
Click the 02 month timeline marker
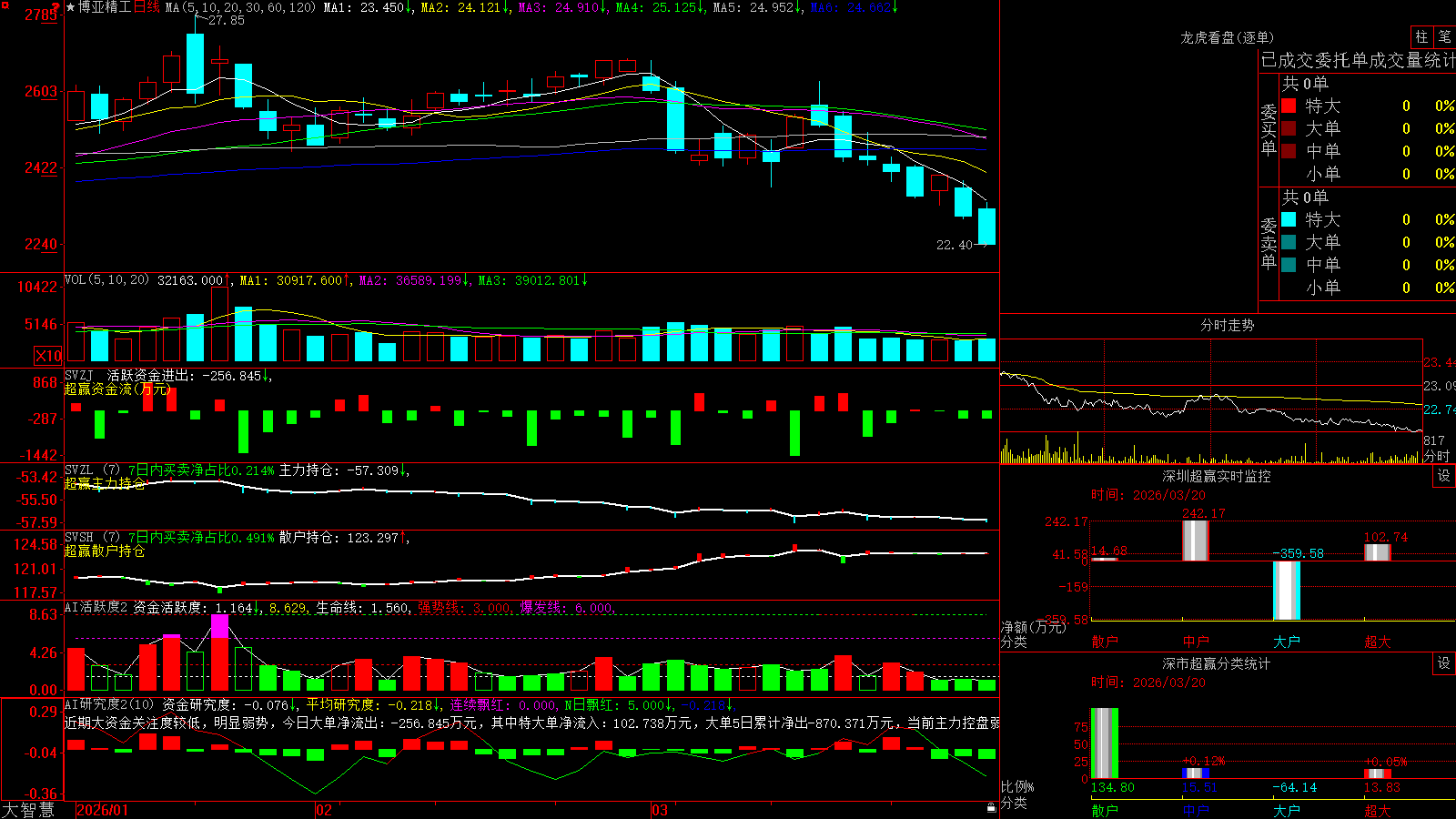[x=324, y=810]
